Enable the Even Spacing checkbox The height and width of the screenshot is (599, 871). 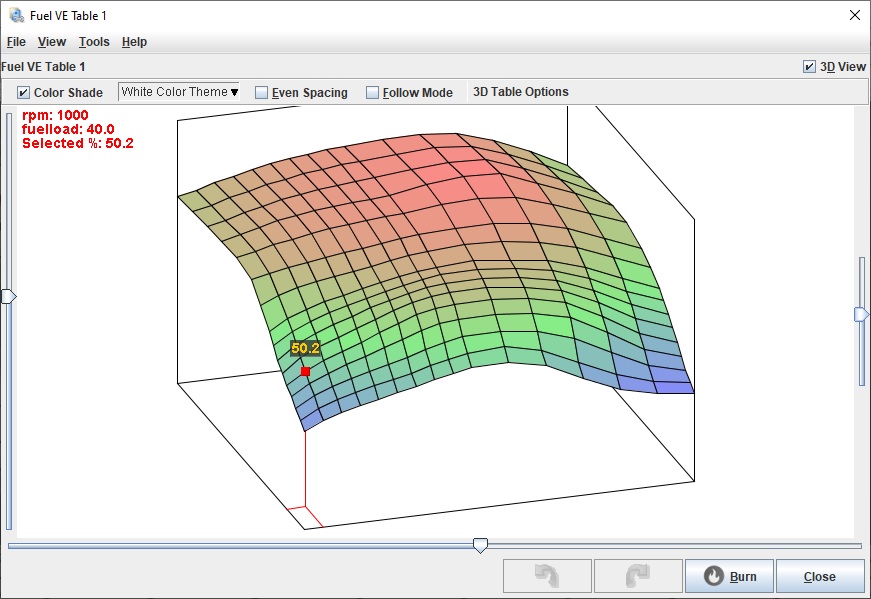(261, 93)
